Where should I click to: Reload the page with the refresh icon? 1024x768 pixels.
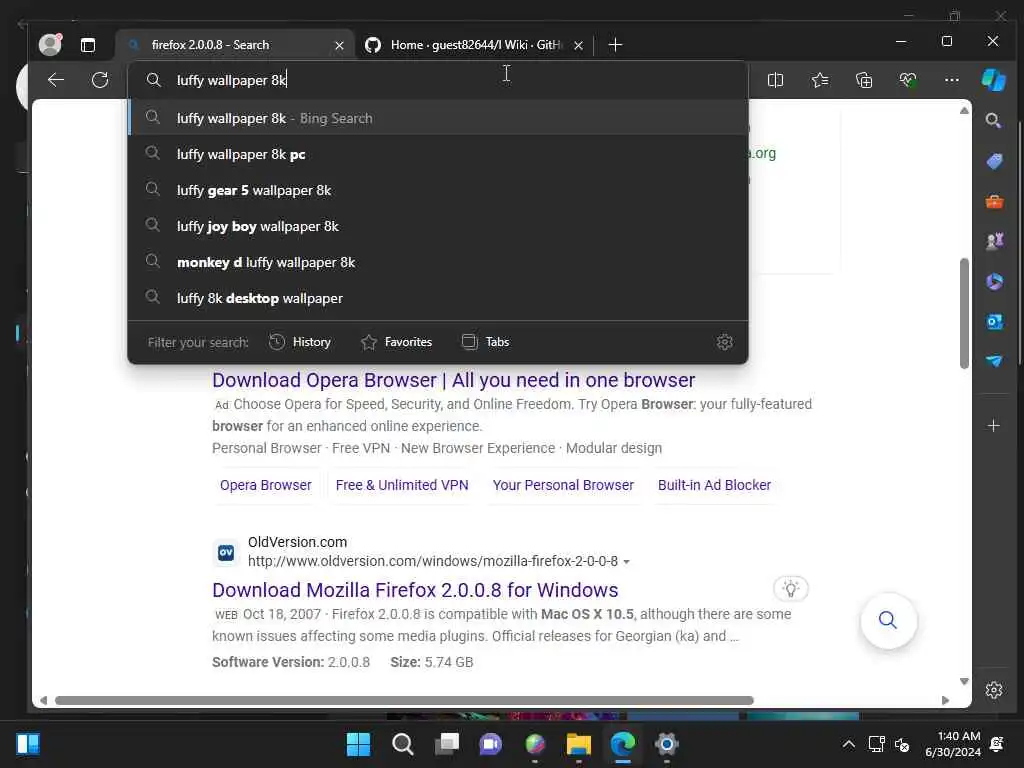[100, 80]
